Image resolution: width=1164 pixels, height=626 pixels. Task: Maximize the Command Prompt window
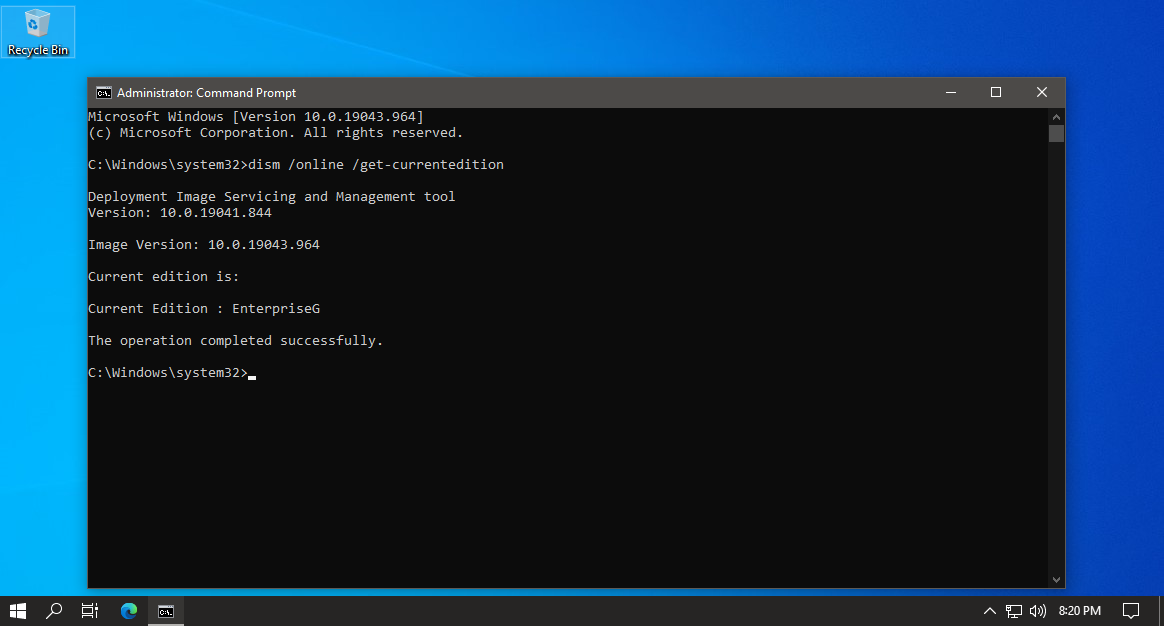[996, 92]
